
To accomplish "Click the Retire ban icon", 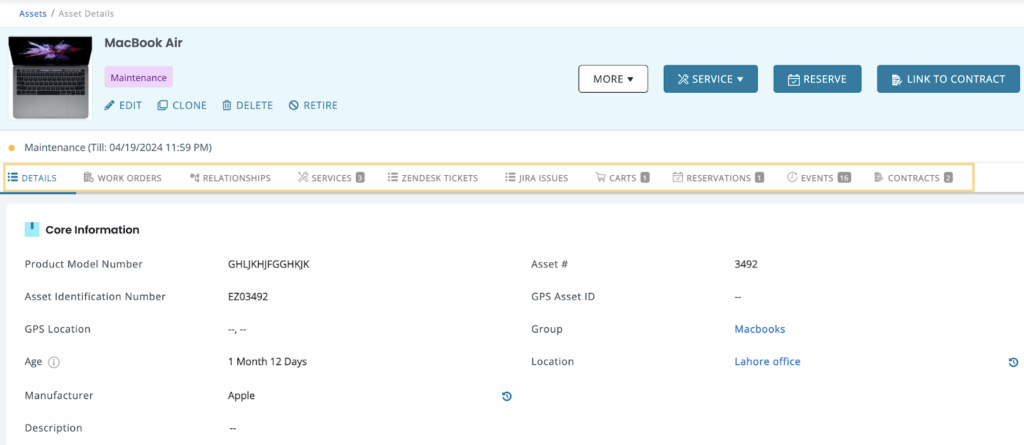I will point(294,105).
